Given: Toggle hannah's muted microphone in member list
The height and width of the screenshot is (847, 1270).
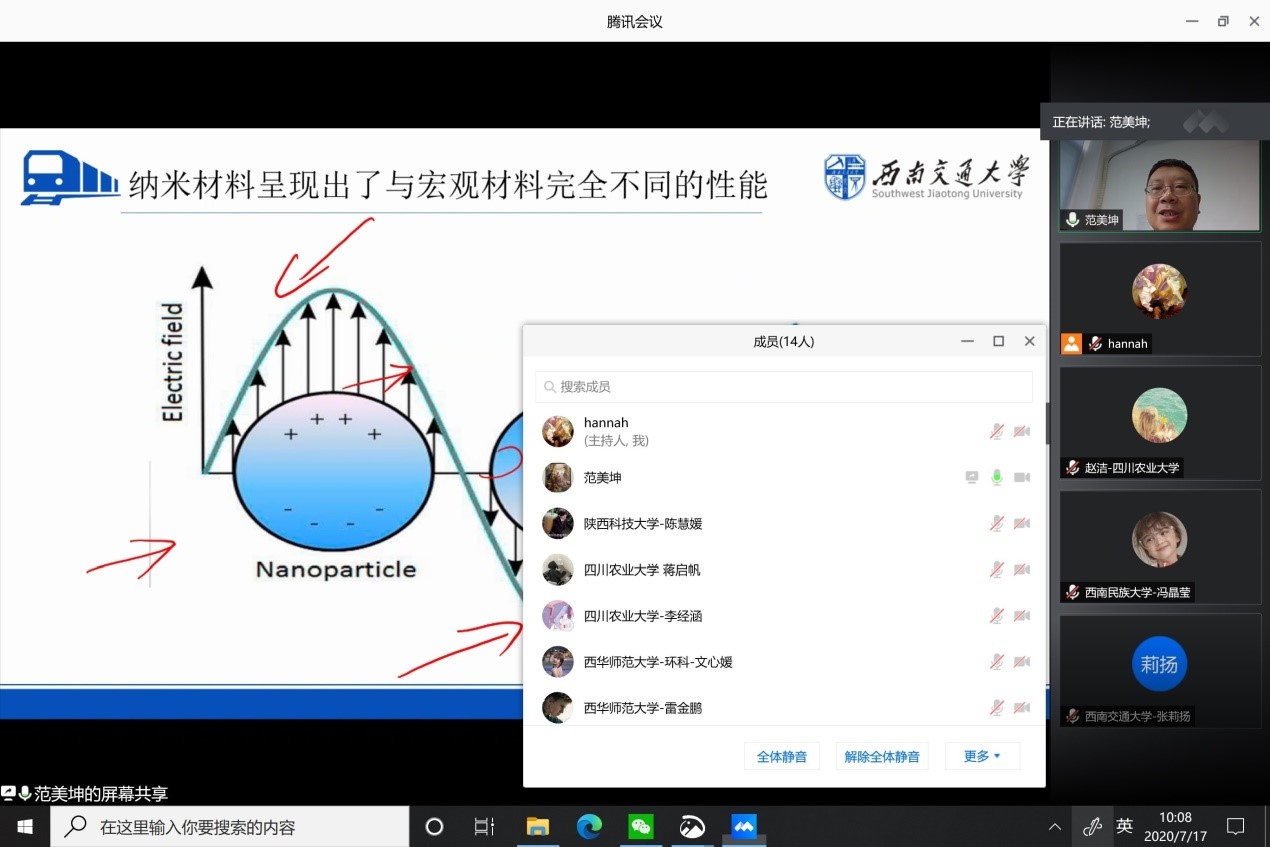Looking at the screenshot, I should pyautogui.click(x=996, y=431).
